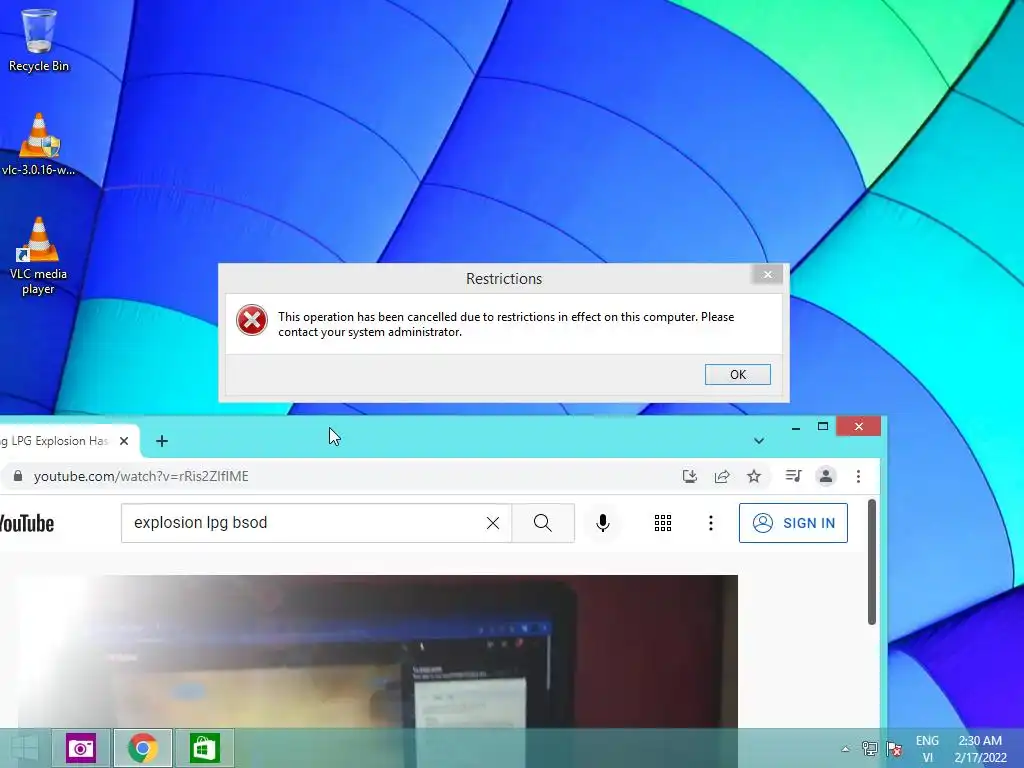The image size is (1024, 768).
Task: Show hidden tray icons arrow
Action: click(x=845, y=749)
